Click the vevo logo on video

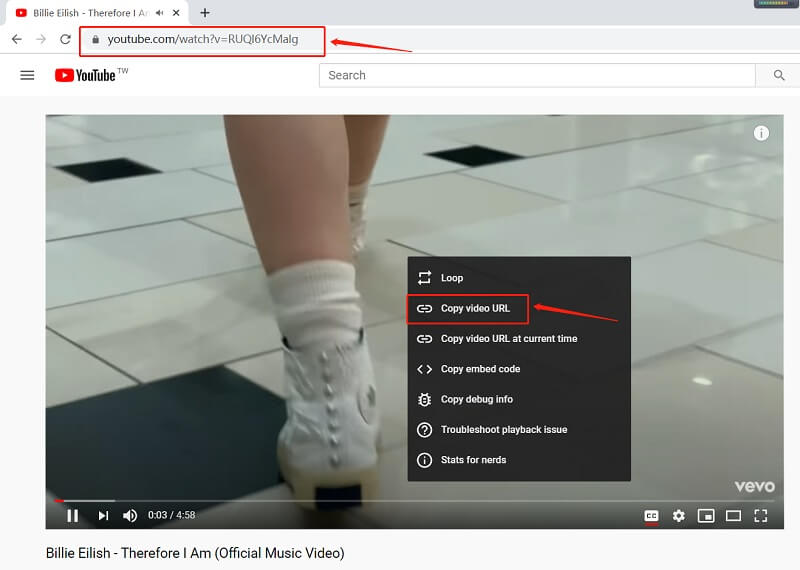755,486
